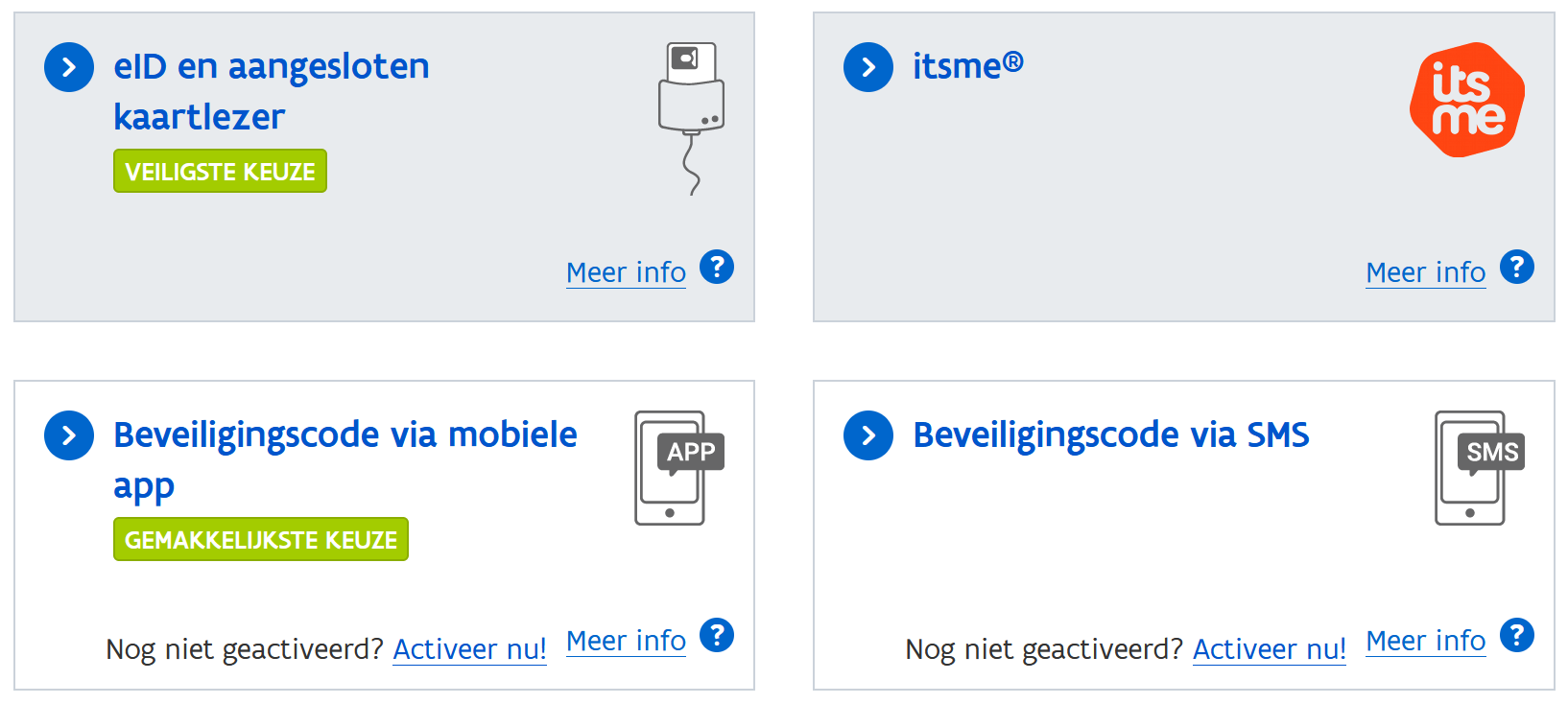Click question mark icon for SMS option

point(1516,636)
